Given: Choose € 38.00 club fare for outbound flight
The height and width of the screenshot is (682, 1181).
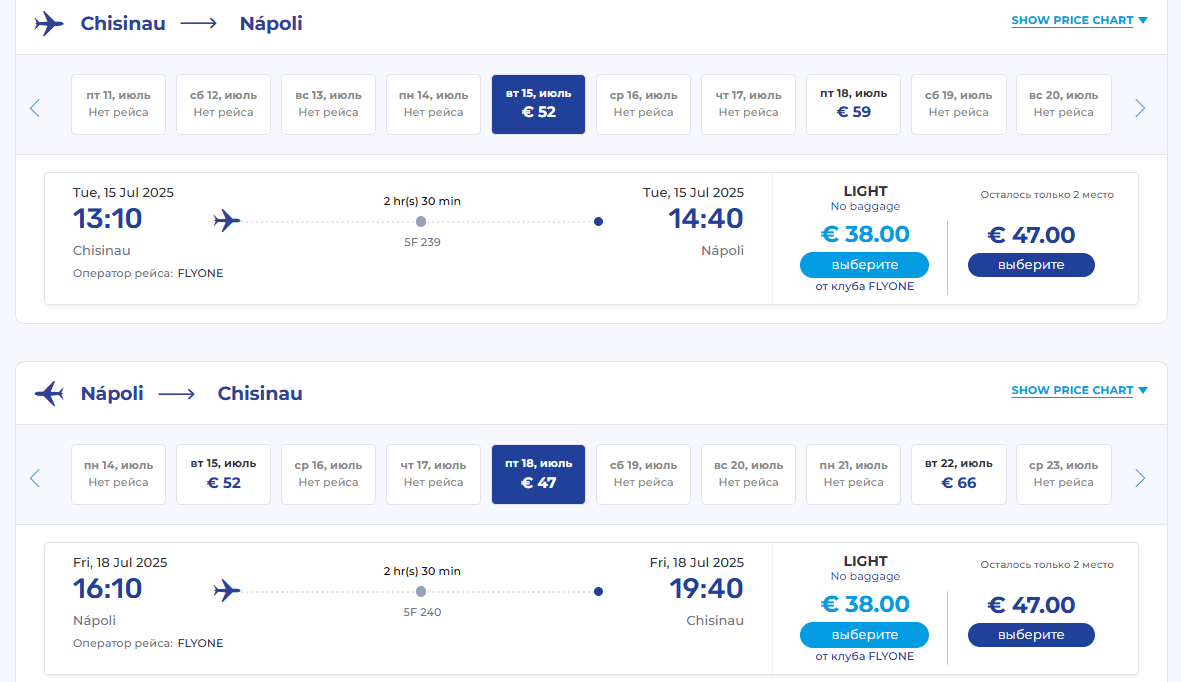Looking at the screenshot, I should pos(864,265).
